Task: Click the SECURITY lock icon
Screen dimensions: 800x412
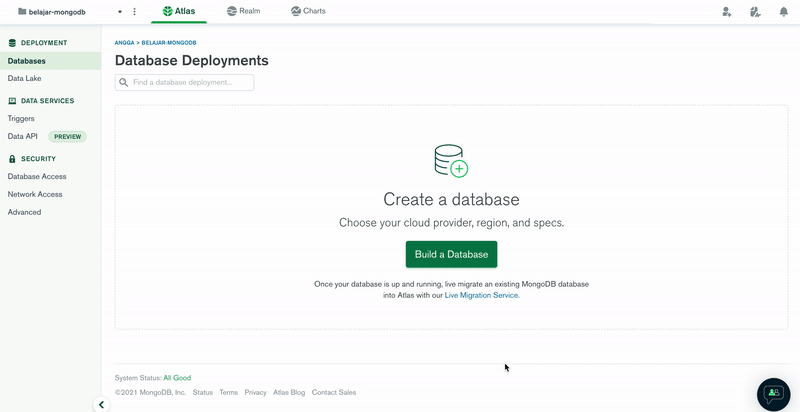Action: [x=12, y=159]
